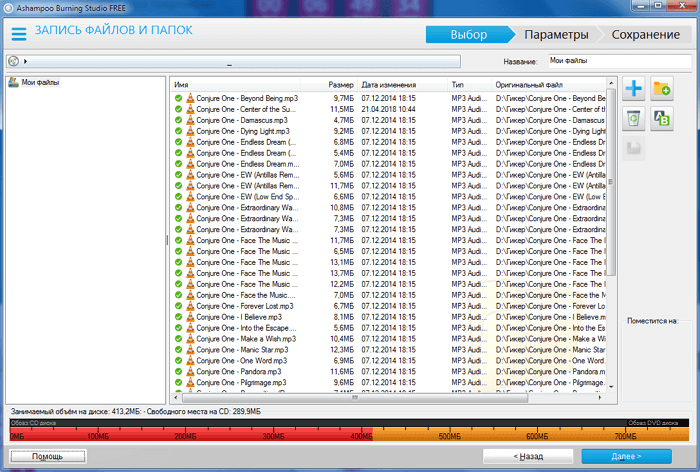The height and width of the screenshot is (472, 700).
Task: Sort list by the Размер column
Action: coord(340,85)
